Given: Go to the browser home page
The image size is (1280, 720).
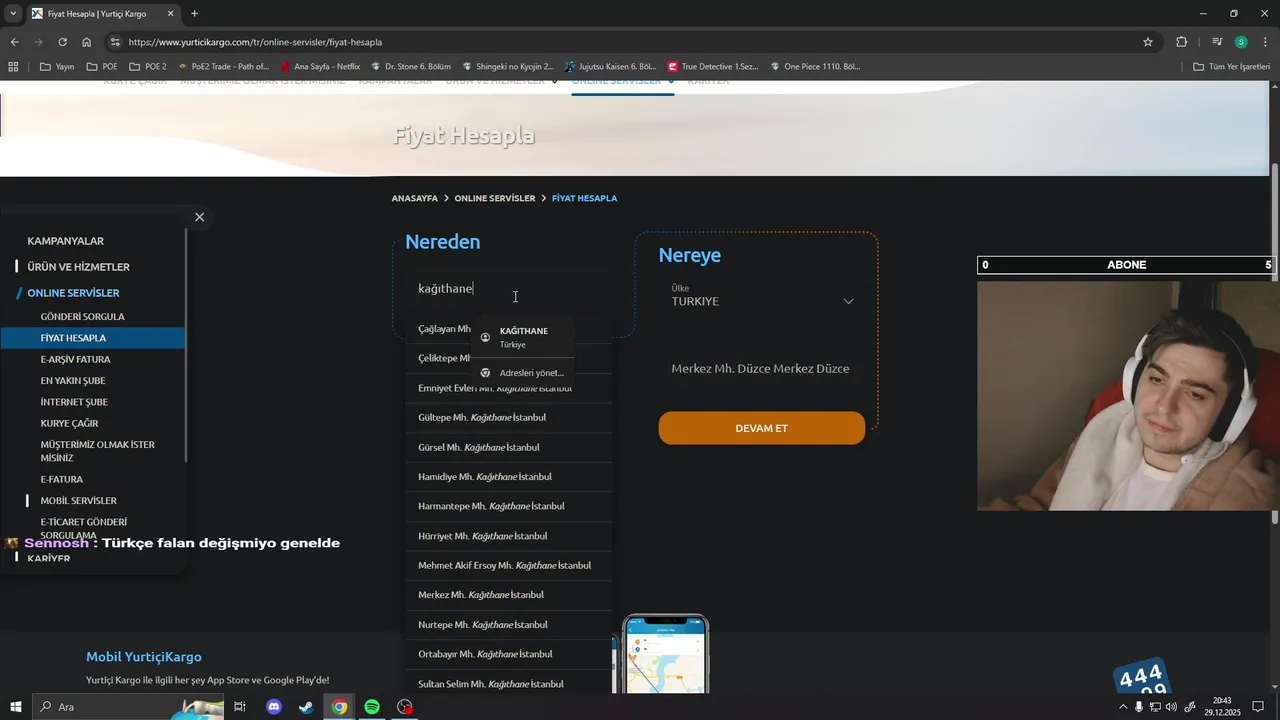Looking at the screenshot, I should [86, 42].
